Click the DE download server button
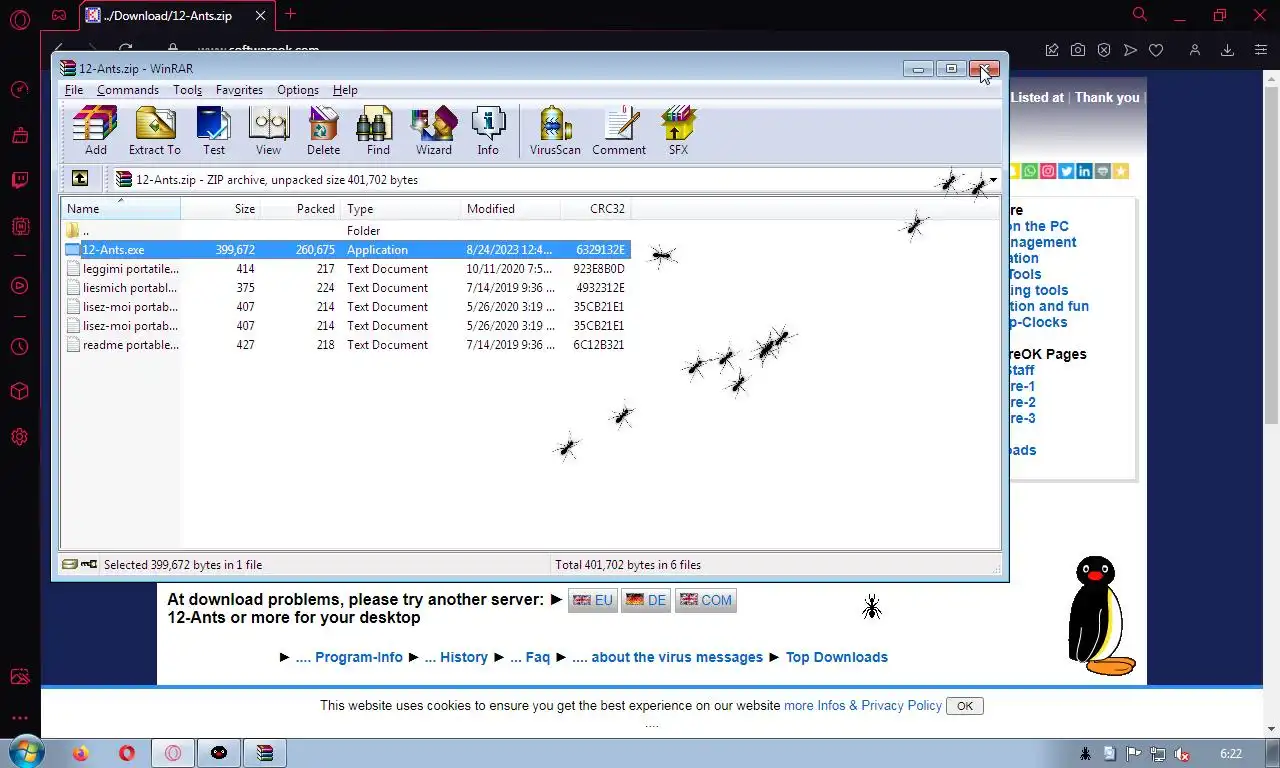1280x768 pixels. tap(646, 601)
